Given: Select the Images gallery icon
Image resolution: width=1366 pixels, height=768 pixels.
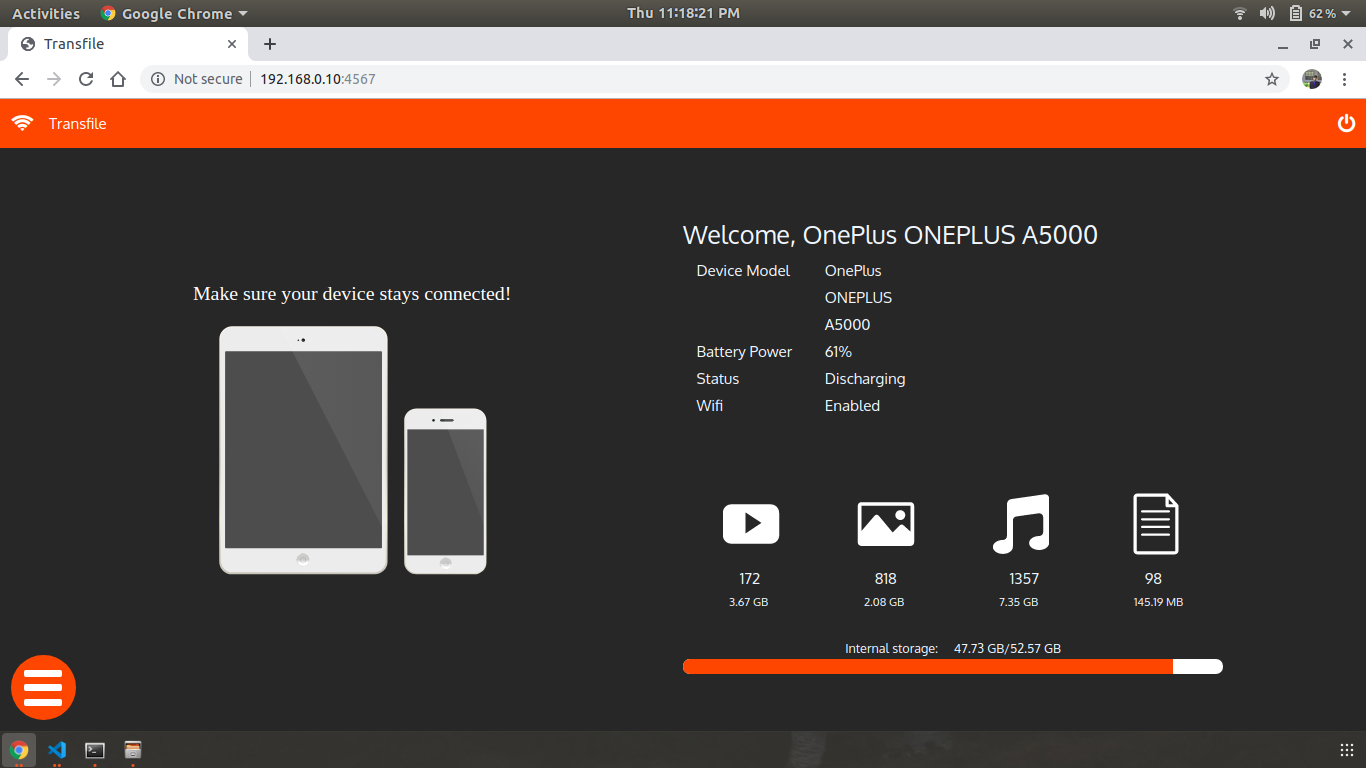Looking at the screenshot, I should click(x=884, y=523).
